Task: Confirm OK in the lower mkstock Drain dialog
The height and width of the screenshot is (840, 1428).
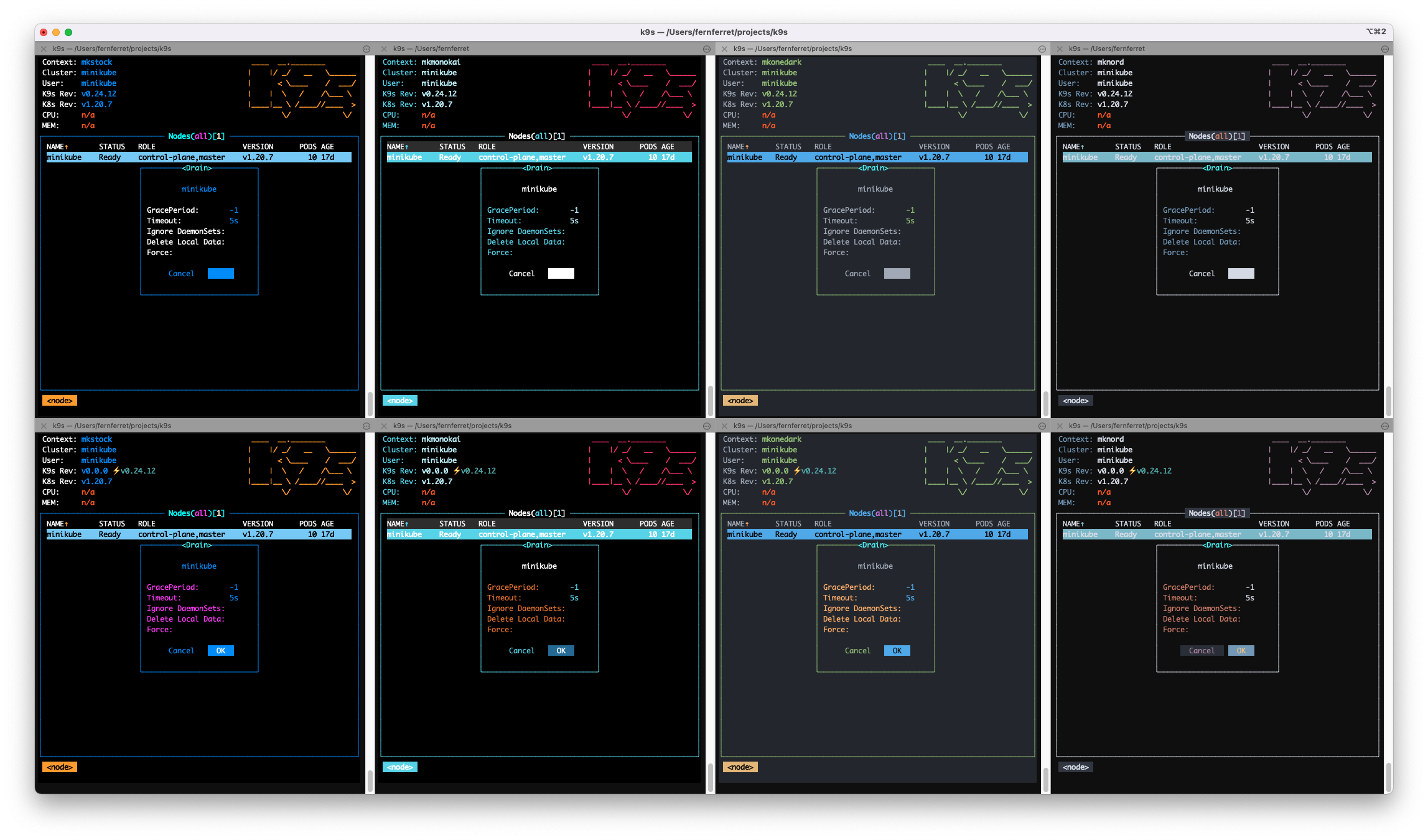Action: 221,651
